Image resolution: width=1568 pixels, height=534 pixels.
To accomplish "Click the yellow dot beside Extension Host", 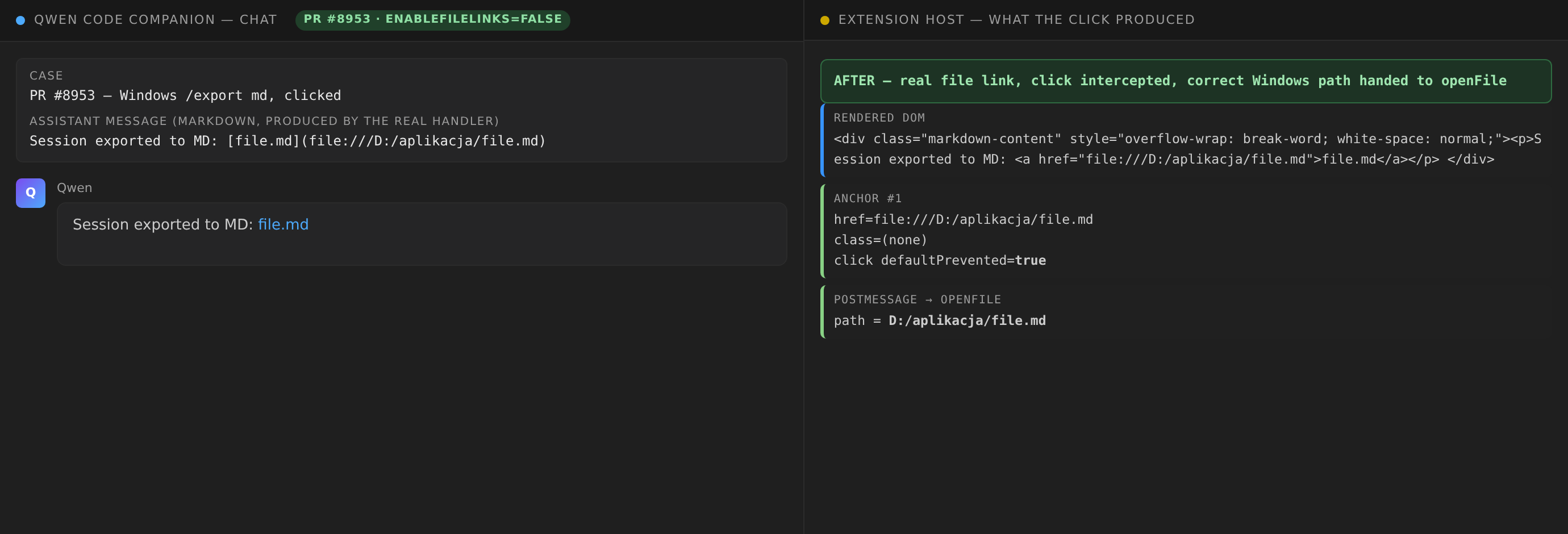I will point(825,20).
